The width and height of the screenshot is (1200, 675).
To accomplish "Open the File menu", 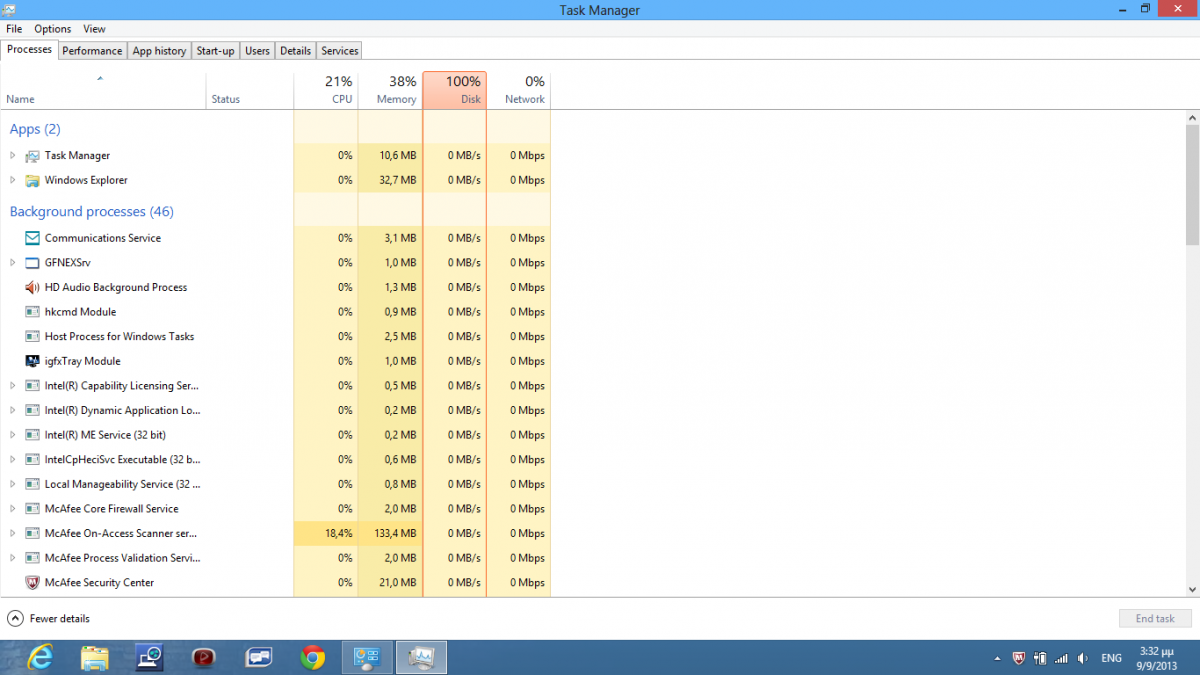I will coord(14,29).
